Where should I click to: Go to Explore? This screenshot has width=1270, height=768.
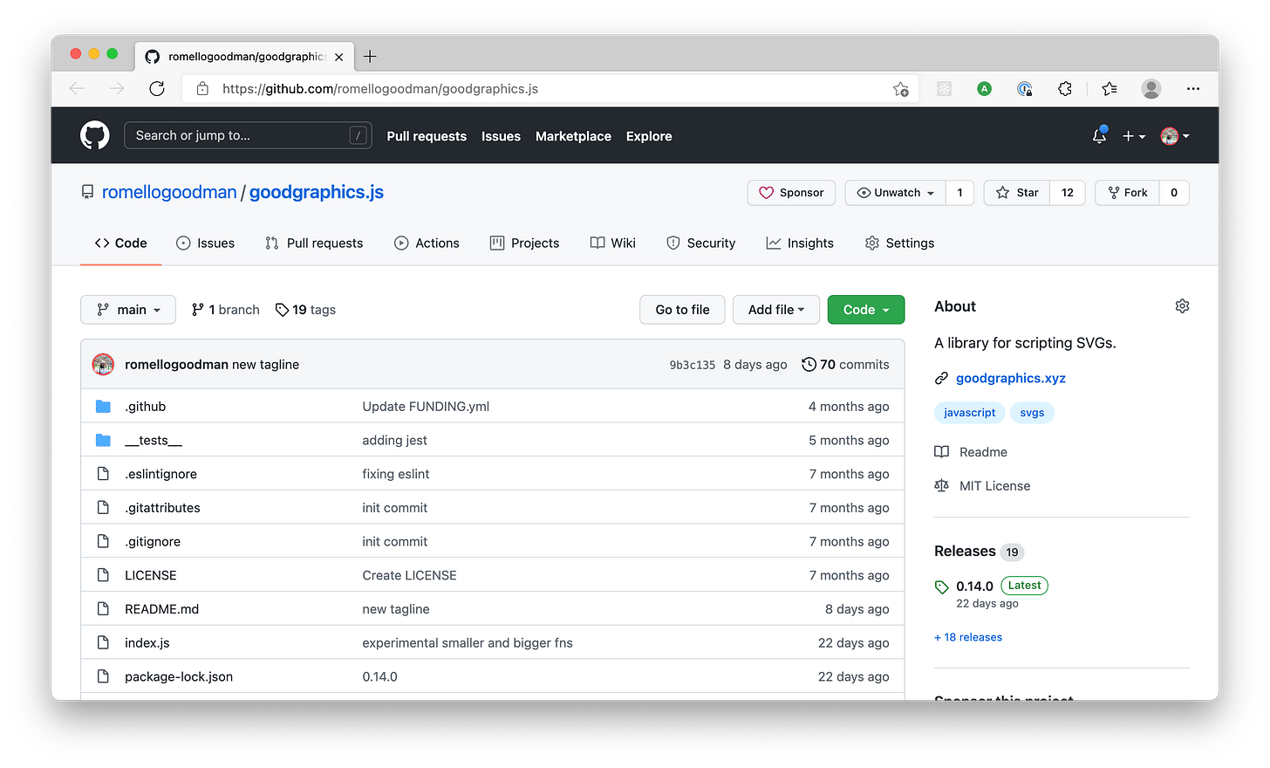pos(649,136)
